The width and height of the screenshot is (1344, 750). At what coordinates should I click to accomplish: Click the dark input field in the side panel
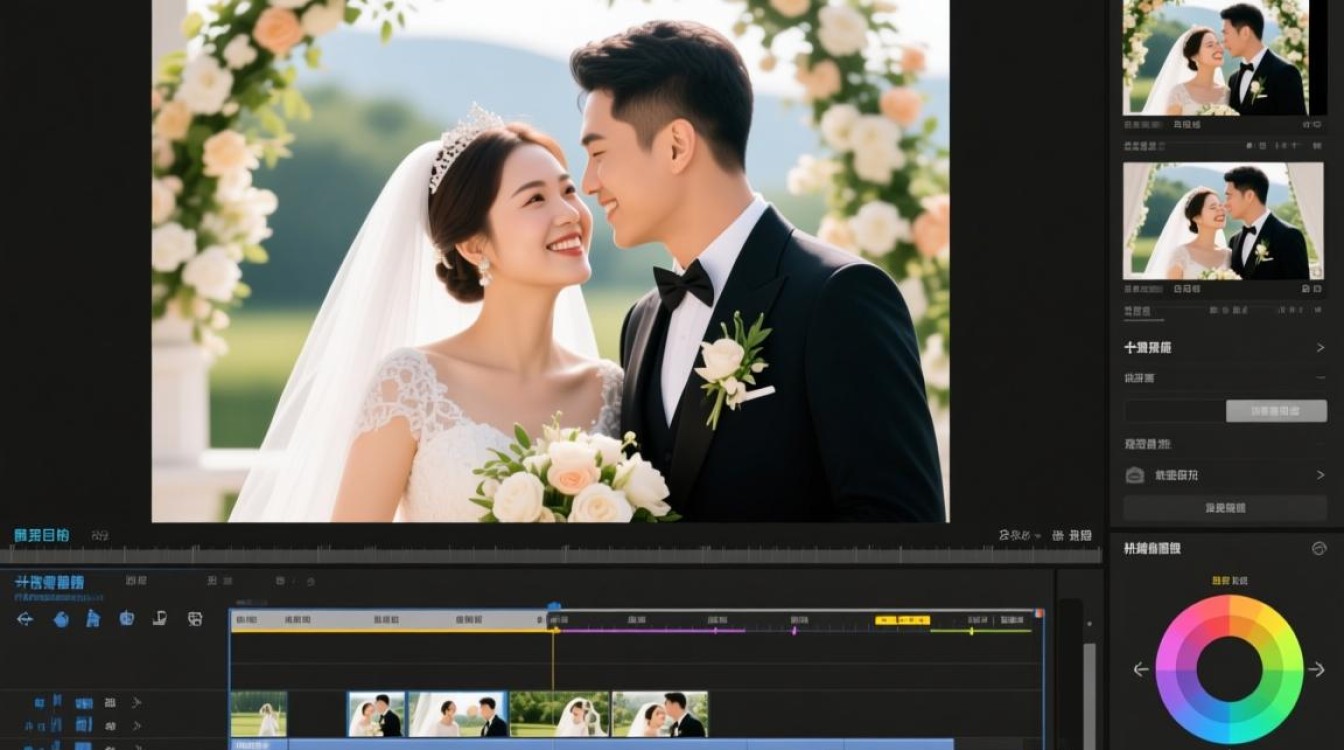pos(1175,411)
